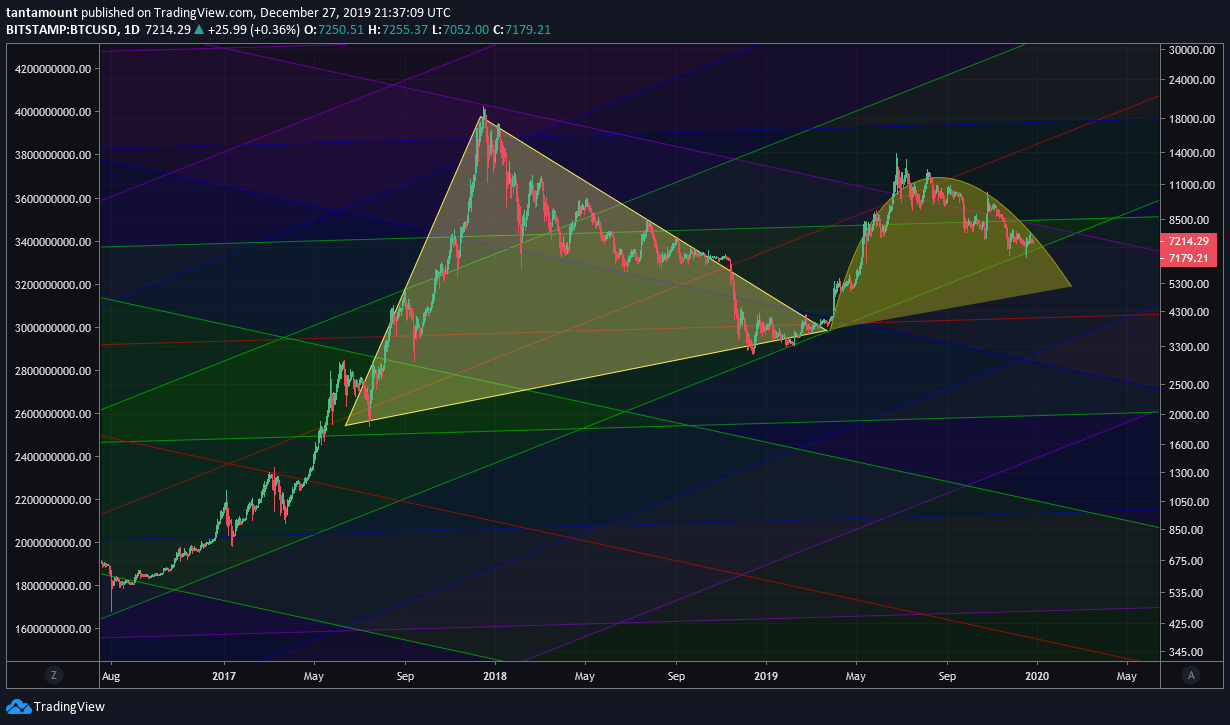Click the 1800000000.00 left axis label

click(x=55, y=585)
